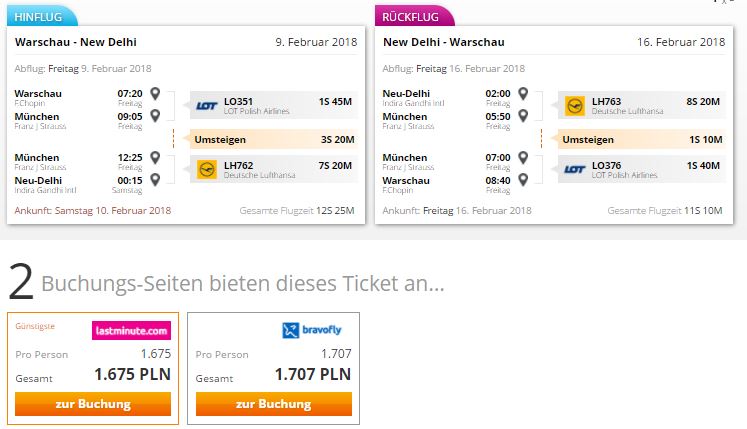
Task: Click the Lufthansa logo for flight LH763
Action: (x=575, y=106)
